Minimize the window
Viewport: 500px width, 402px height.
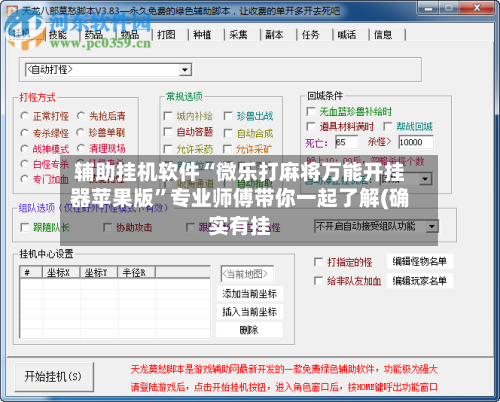pos(429,8)
